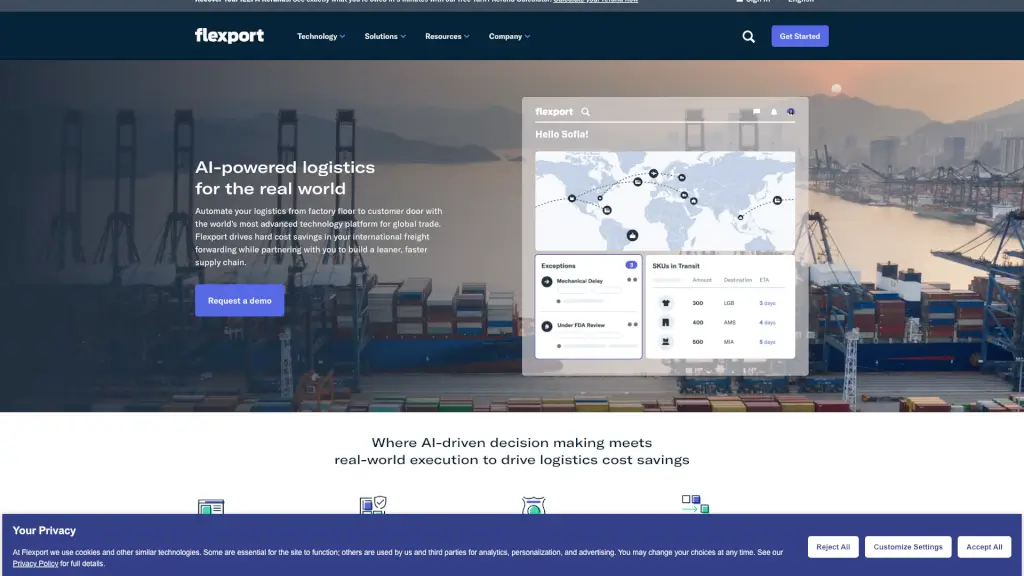
Task: Click the Destination column header
Action: (737, 280)
